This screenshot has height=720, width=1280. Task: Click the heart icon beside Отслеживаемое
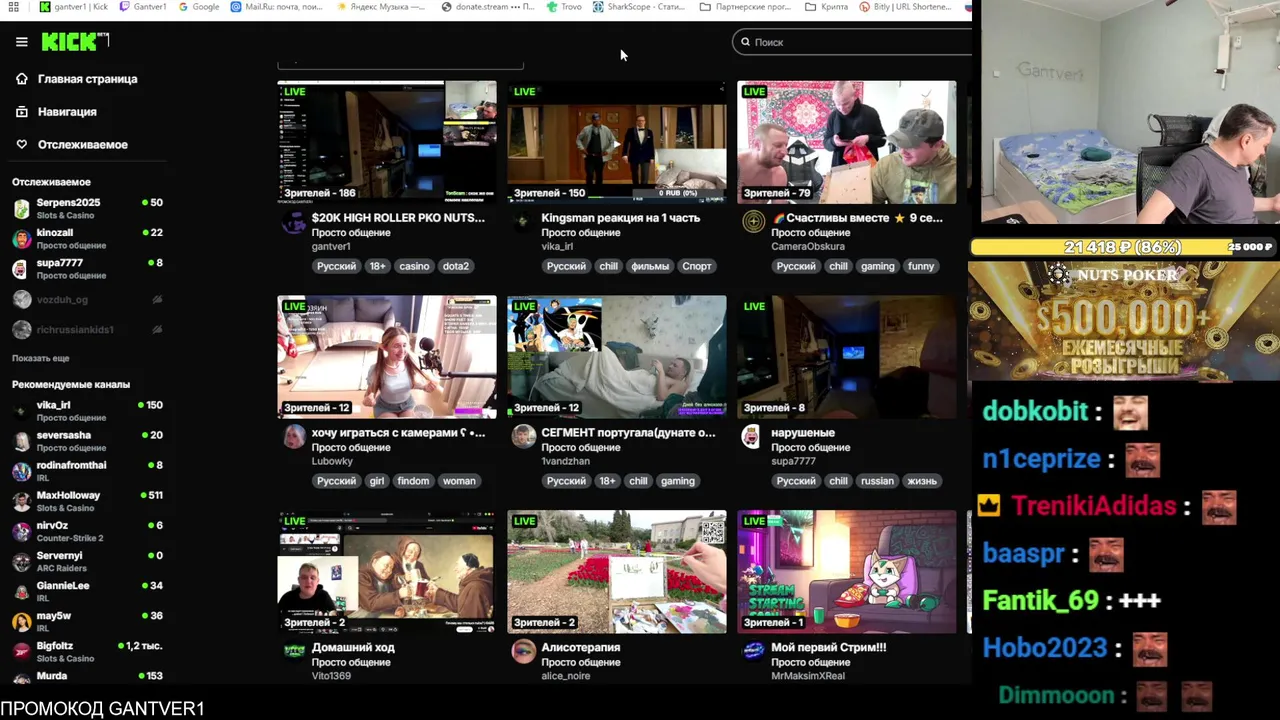(x=21, y=145)
